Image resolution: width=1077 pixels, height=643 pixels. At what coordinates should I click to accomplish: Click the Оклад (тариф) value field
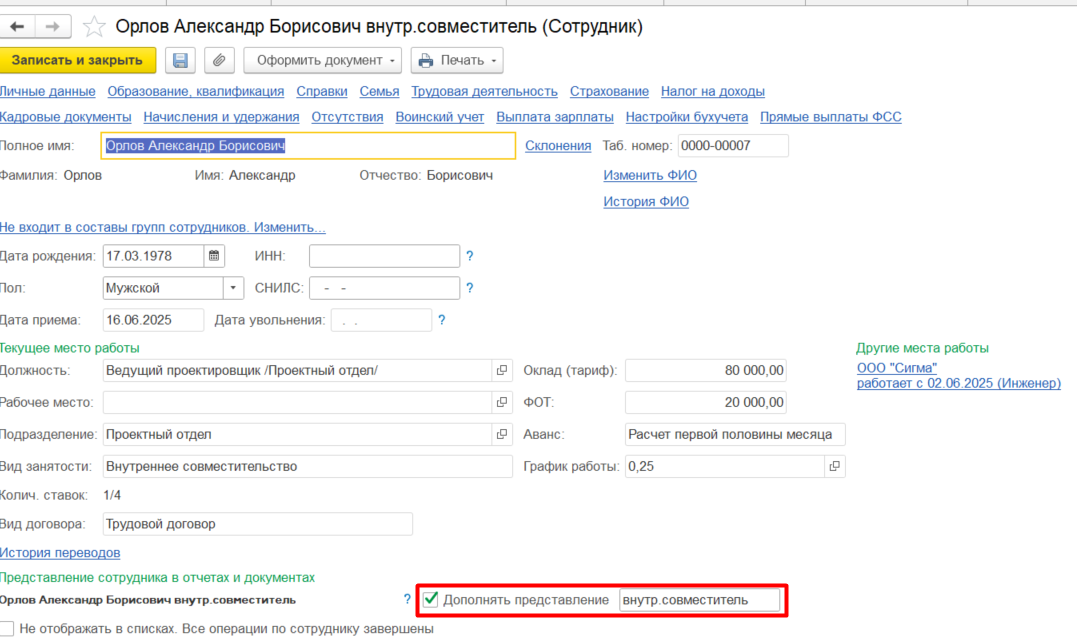706,370
